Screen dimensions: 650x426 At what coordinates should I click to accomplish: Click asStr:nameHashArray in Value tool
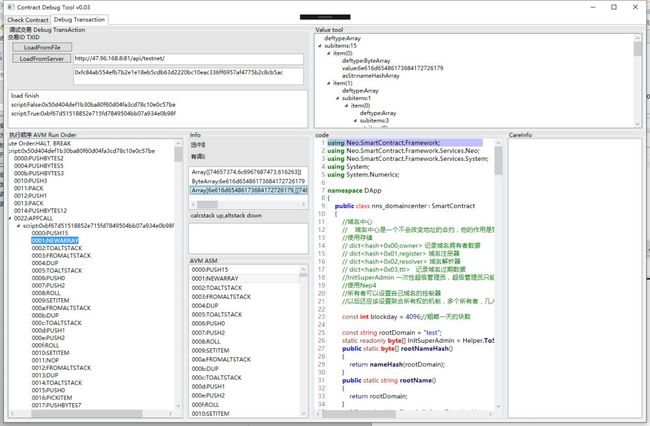(371, 75)
